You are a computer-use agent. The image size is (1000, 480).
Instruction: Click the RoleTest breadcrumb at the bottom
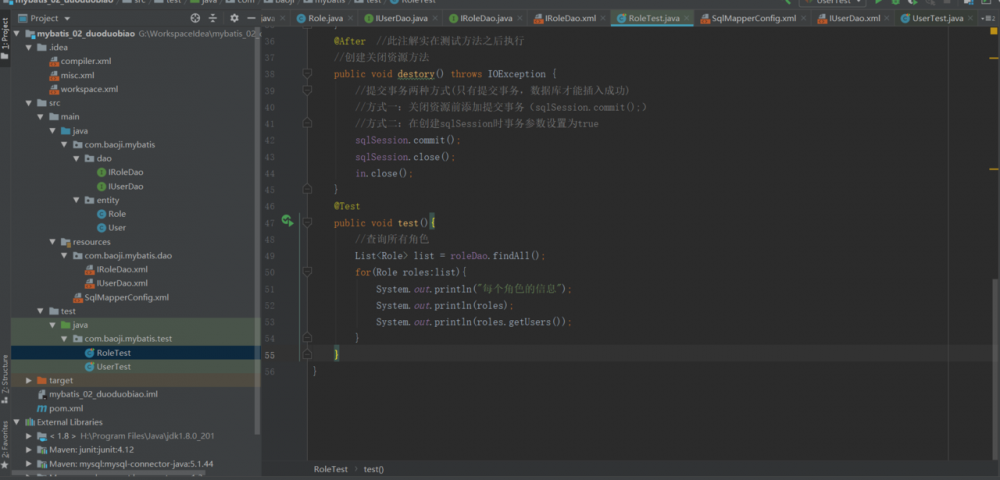click(330, 469)
